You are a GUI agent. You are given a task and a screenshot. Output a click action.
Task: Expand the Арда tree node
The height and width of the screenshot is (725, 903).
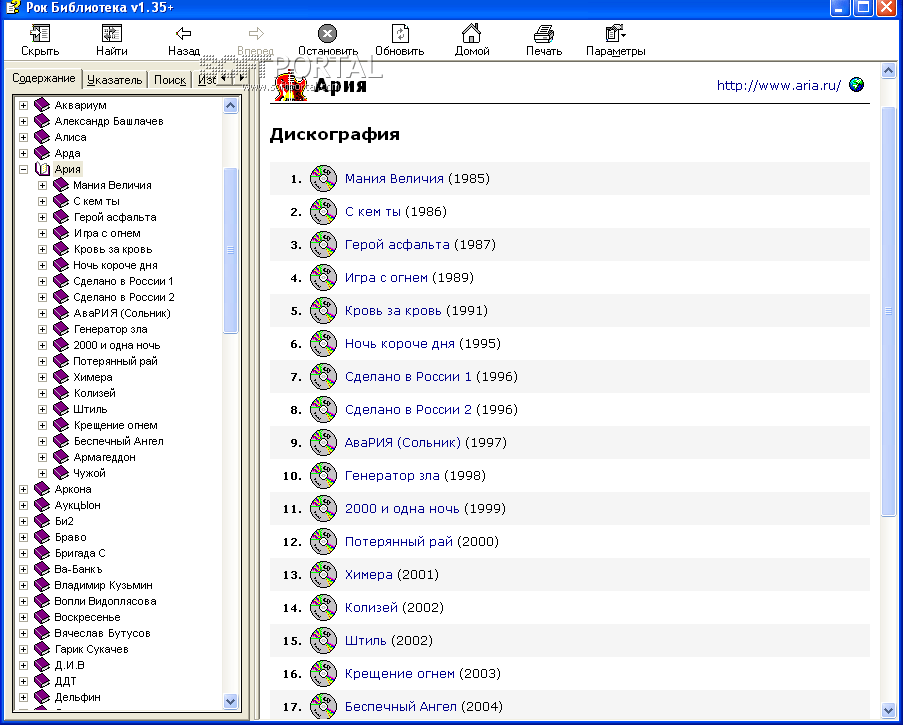(x=24, y=153)
